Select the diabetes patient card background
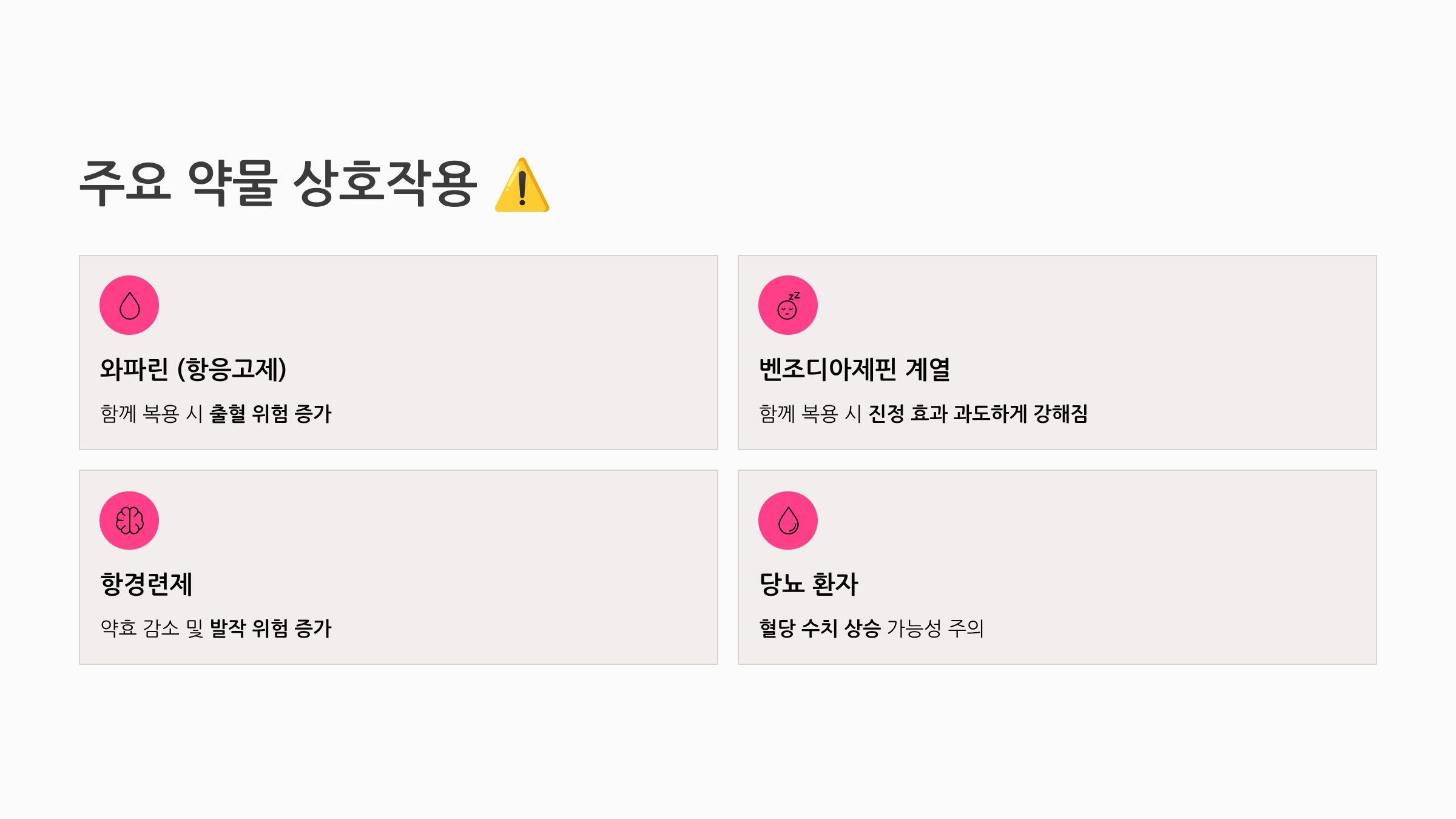This screenshot has height=819, width=1456. click(1057, 567)
